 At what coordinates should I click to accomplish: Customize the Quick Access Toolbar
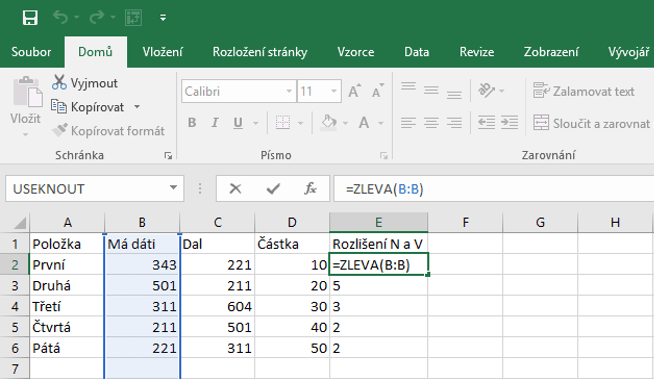[163, 18]
